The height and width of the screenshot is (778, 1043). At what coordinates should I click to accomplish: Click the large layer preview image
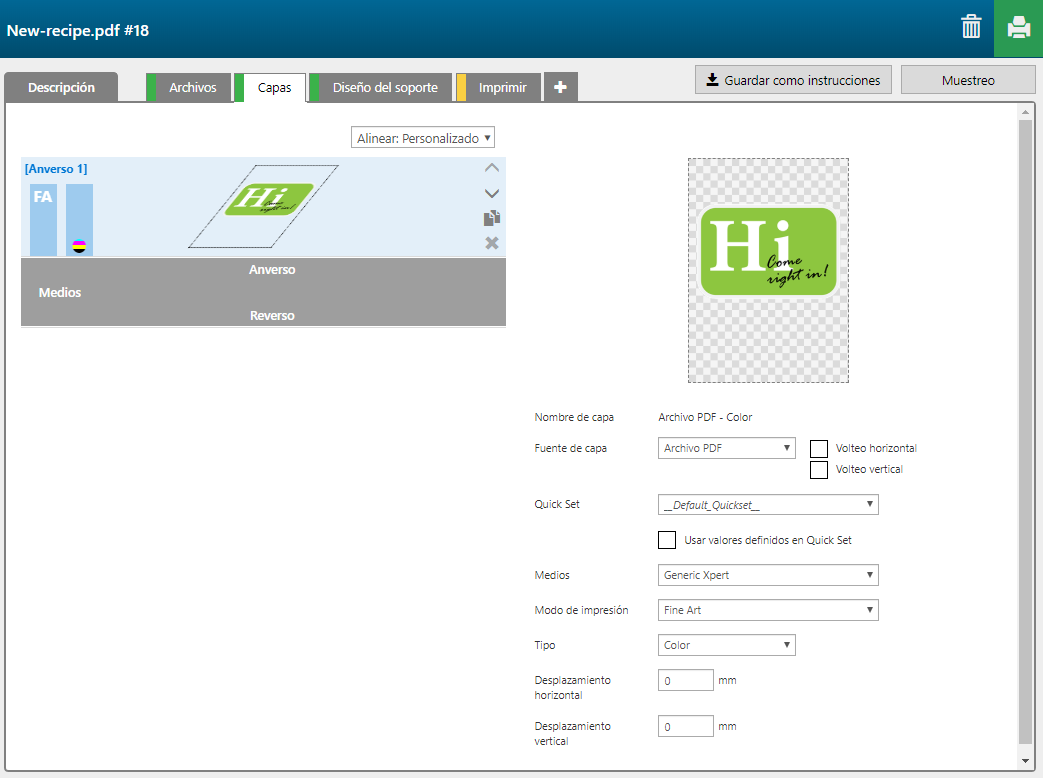tap(768, 271)
